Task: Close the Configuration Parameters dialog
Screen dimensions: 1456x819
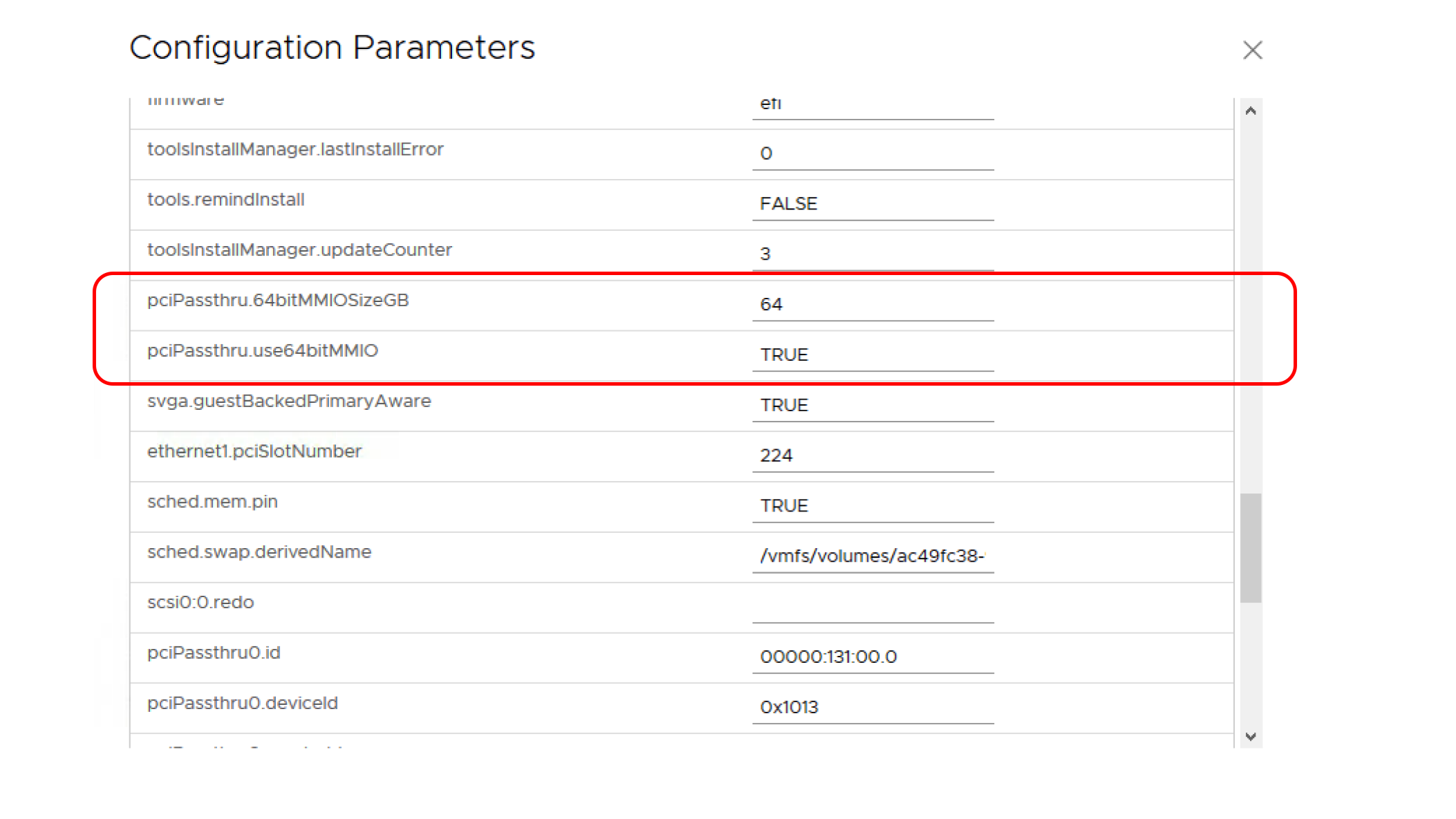Action: pyautogui.click(x=1252, y=50)
